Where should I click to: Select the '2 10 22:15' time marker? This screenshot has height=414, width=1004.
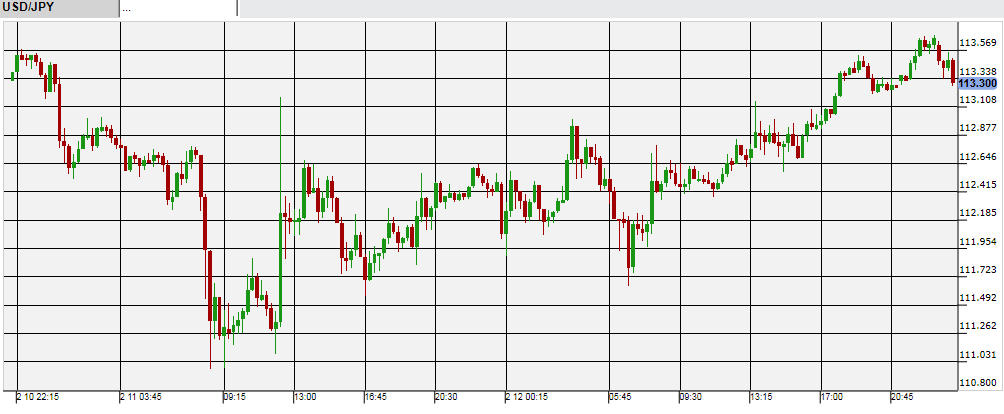[40, 397]
